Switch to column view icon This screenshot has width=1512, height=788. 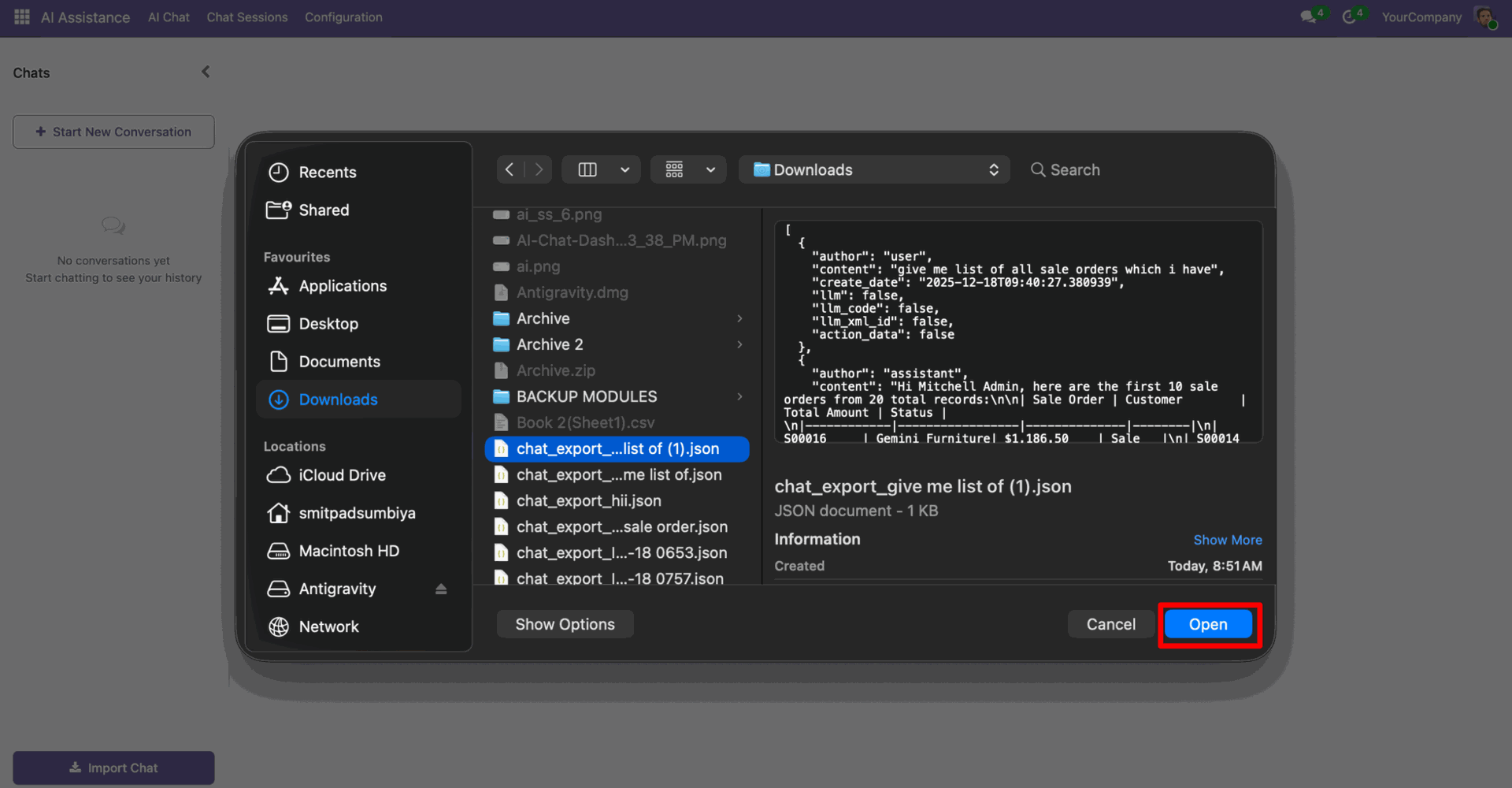pos(587,169)
